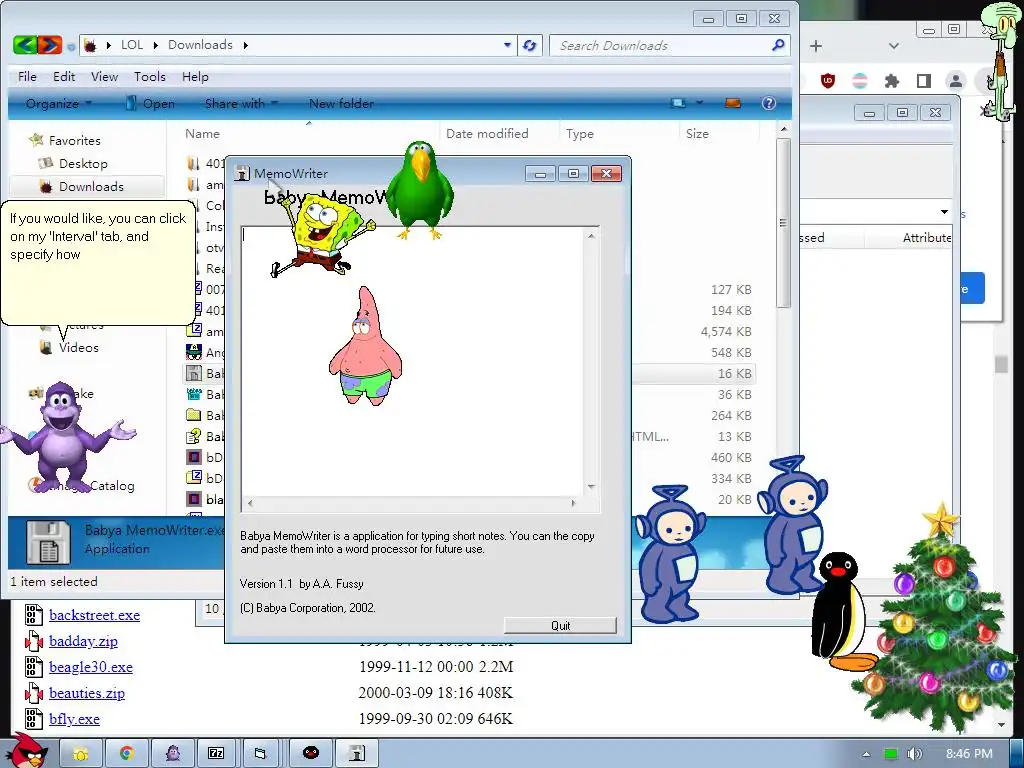This screenshot has height=768, width=1024.
Task: Open the address bar history dropdown
Action: tap(507, 45)
